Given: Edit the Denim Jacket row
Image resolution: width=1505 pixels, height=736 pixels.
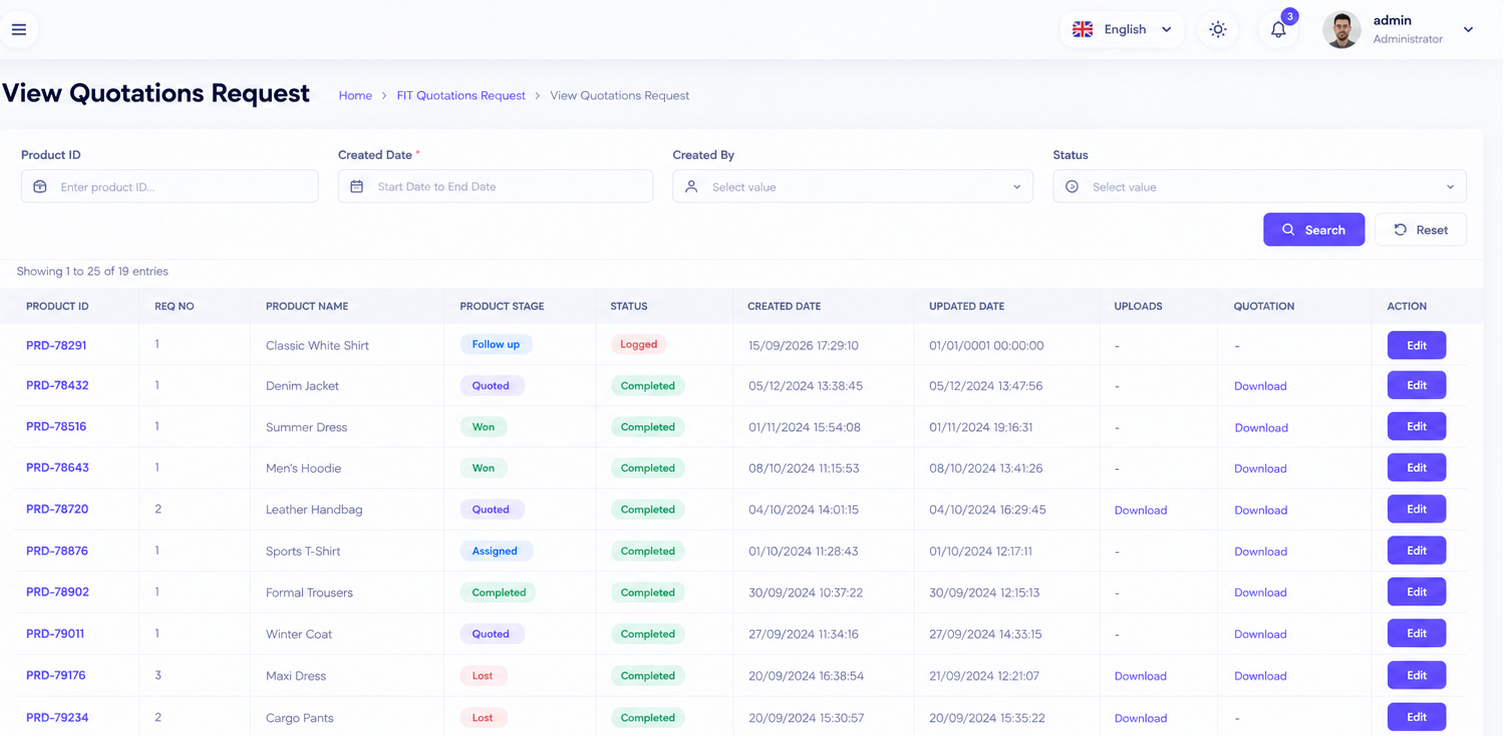Looking at the screenshot, I should 1416,385.
